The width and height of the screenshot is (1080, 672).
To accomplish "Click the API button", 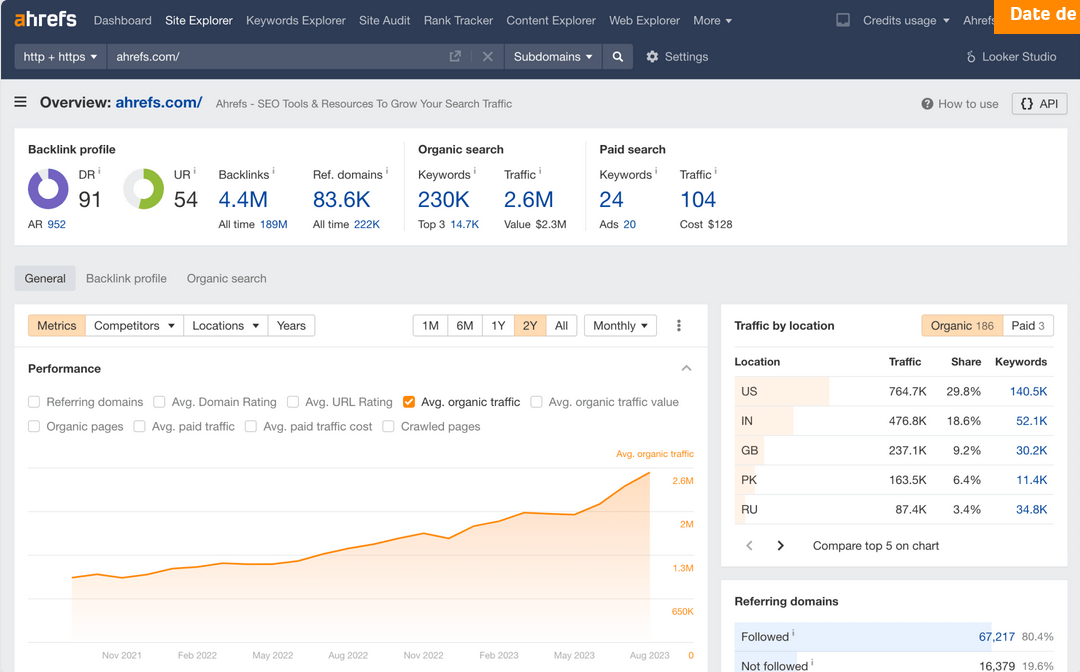I will [1039, 104].
